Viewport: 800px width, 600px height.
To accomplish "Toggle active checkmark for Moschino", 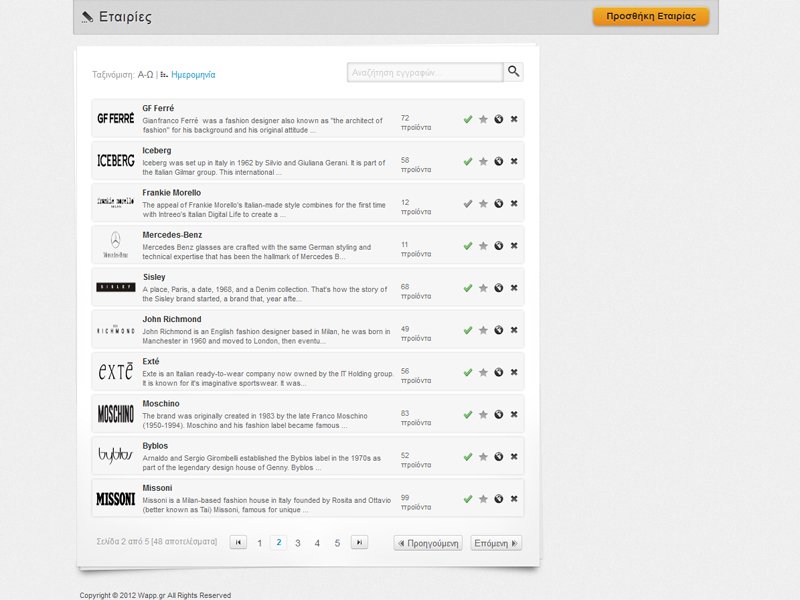I will [468, 415].
